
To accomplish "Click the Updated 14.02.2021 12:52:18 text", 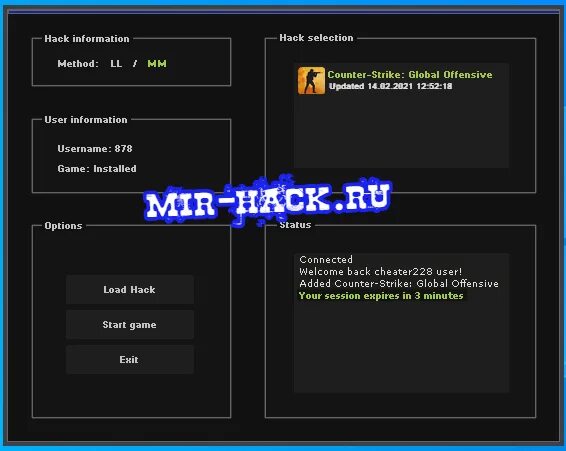I will tap(391, 86).
